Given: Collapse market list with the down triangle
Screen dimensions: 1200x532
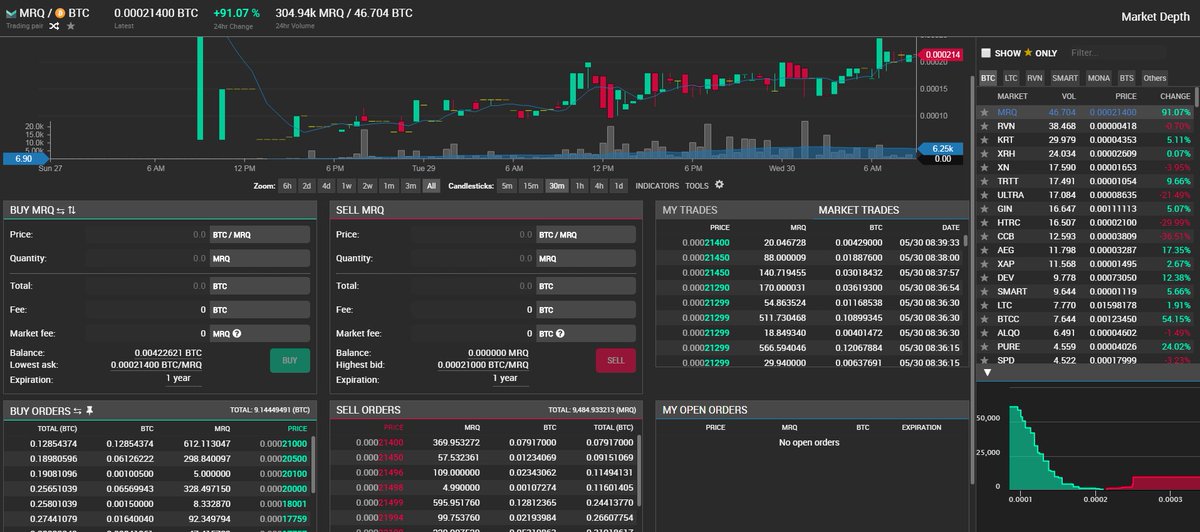Looking at the screenshot, I should coord(987,372).
